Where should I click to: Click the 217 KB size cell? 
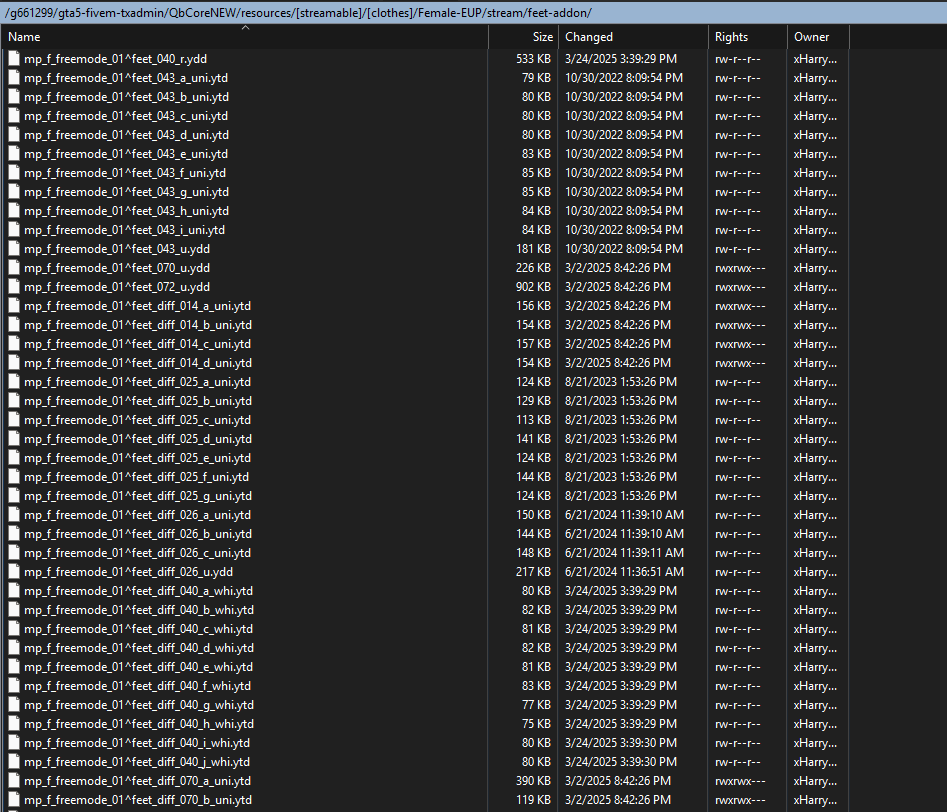pos(534,572)
